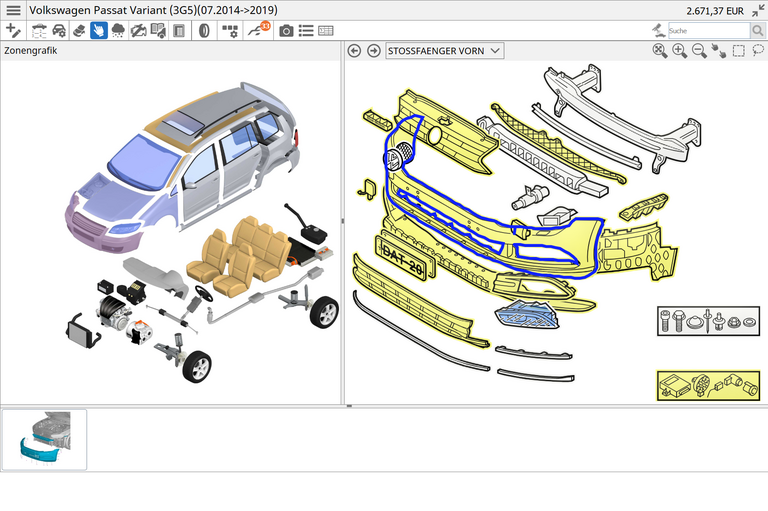Select the dashed rectangle selection tool
The width and height of the screenshot is (768, 511).
pyautogui.click(x=739, y=51)
